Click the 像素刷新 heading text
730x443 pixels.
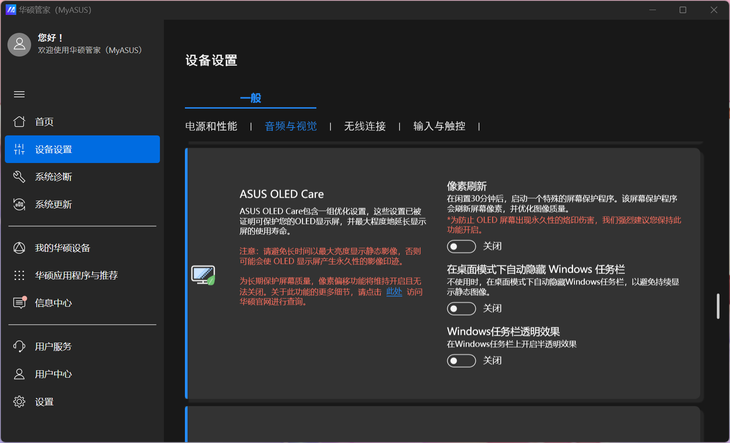[x=467, y=186]
